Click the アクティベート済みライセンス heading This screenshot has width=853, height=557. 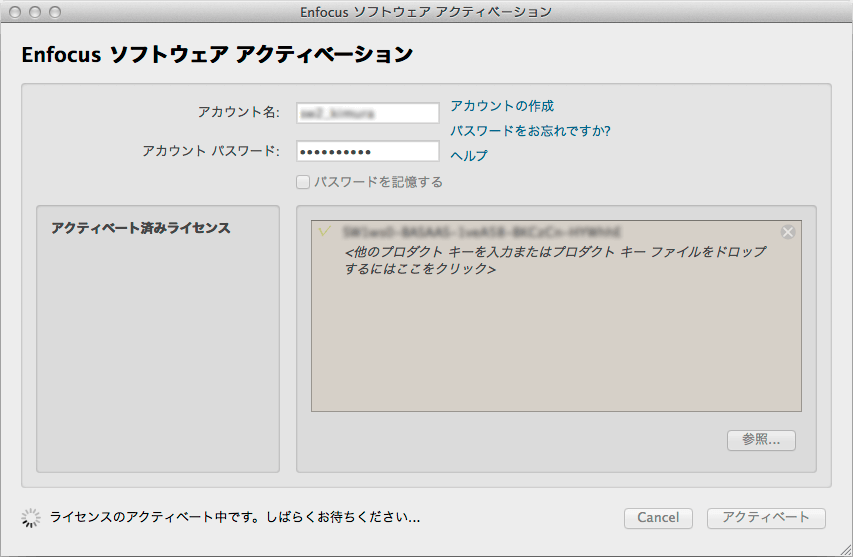click(141, 228)
